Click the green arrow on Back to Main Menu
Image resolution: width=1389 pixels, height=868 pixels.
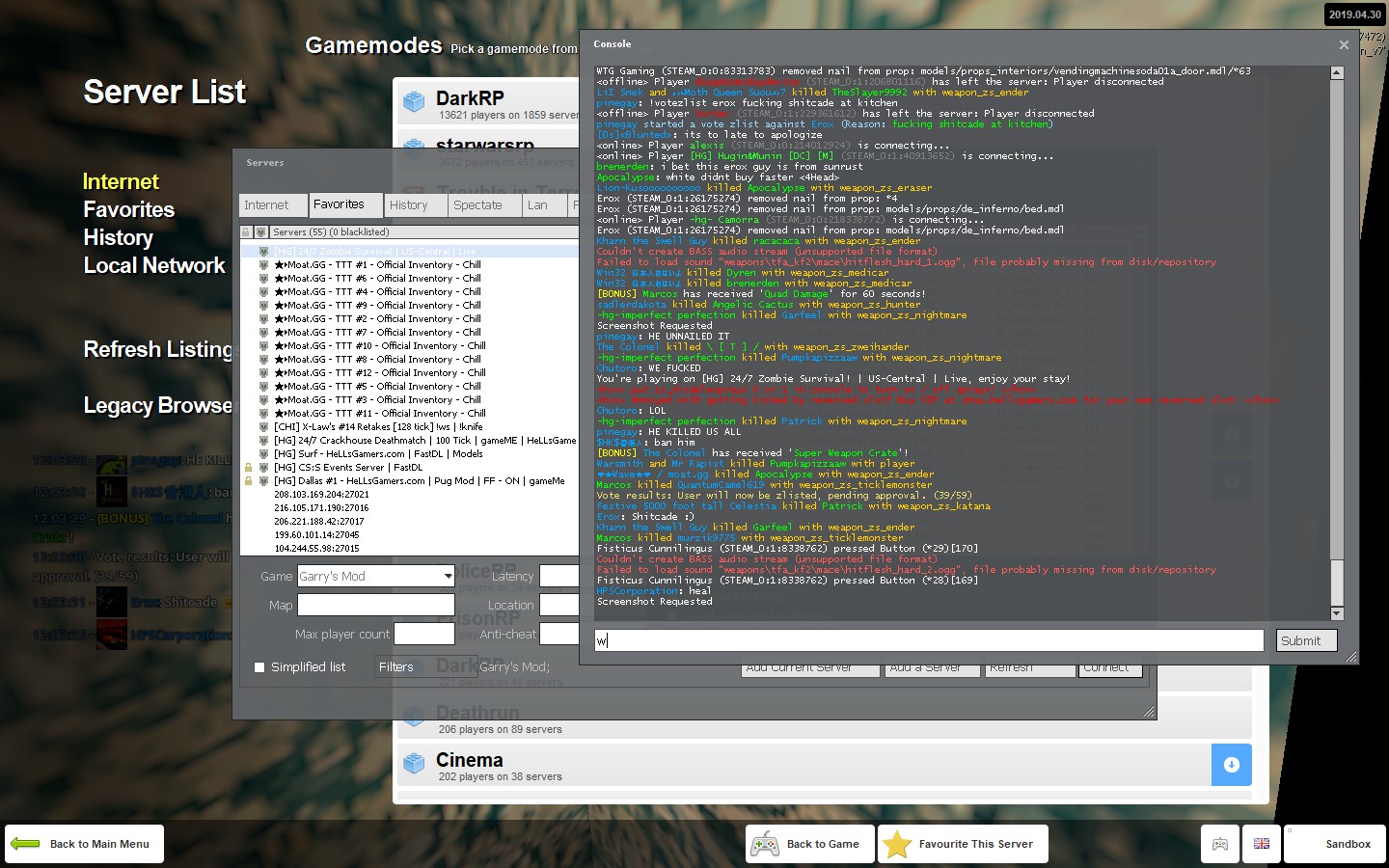pyautogui.click(x=25, y=844)
